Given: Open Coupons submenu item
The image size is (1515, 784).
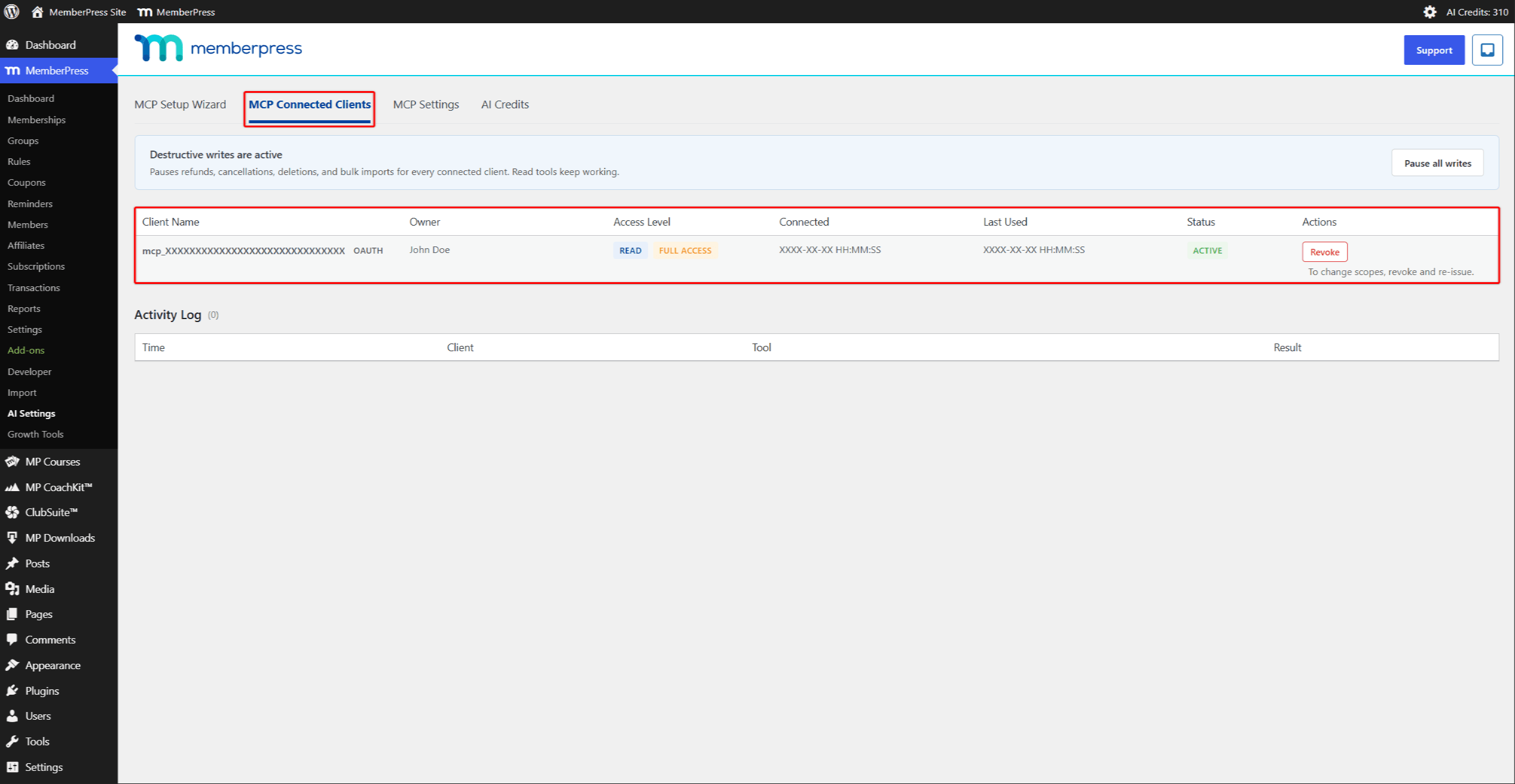Looking at the screenshot, I should coord(26,182).
